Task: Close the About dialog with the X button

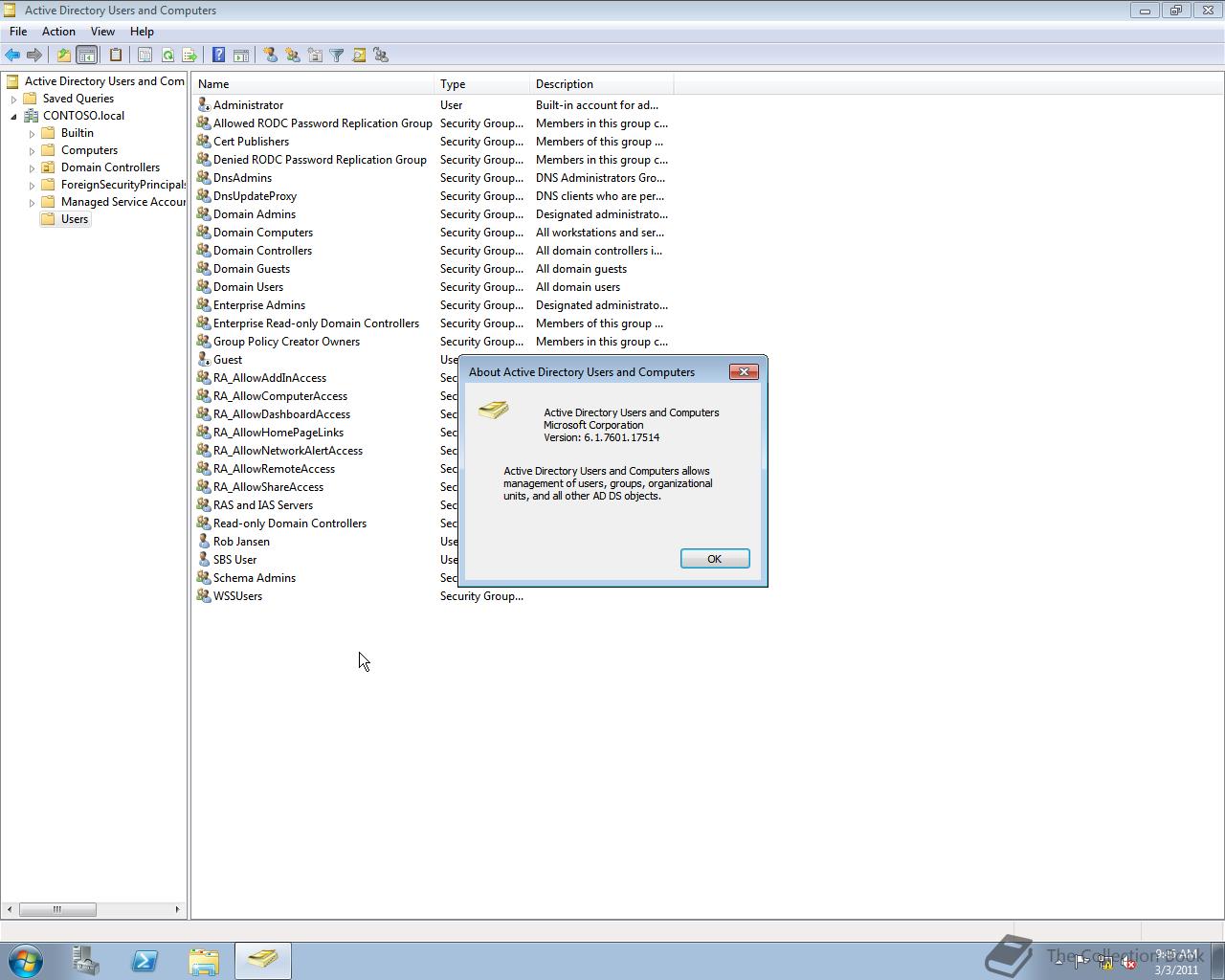Action: [744, 371]
